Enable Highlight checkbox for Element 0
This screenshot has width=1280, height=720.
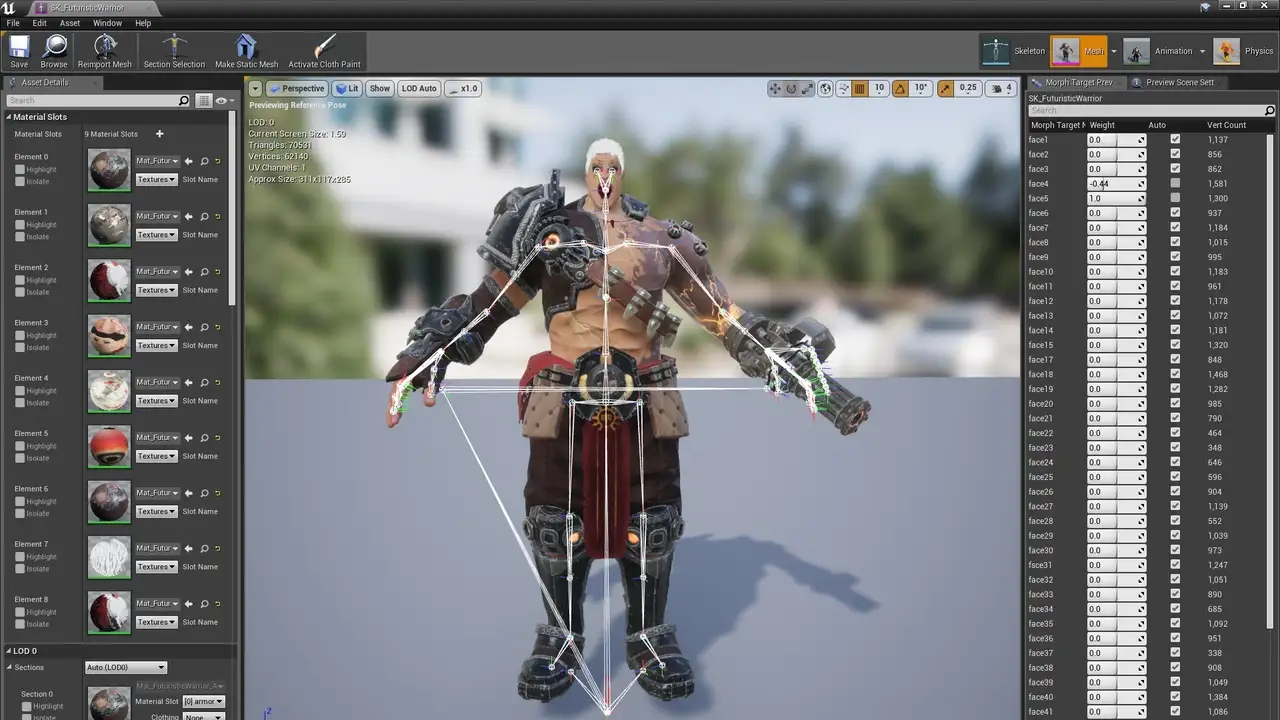pyautogui.click(x=20, y=170)
